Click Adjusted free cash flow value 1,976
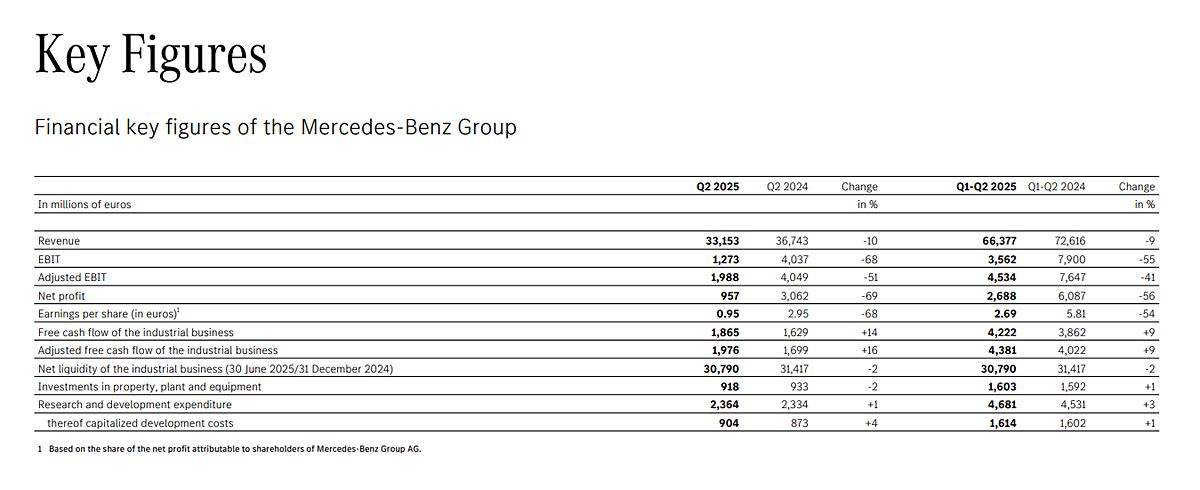Screen dimensions: 1200x490 (x=725, y=350)
